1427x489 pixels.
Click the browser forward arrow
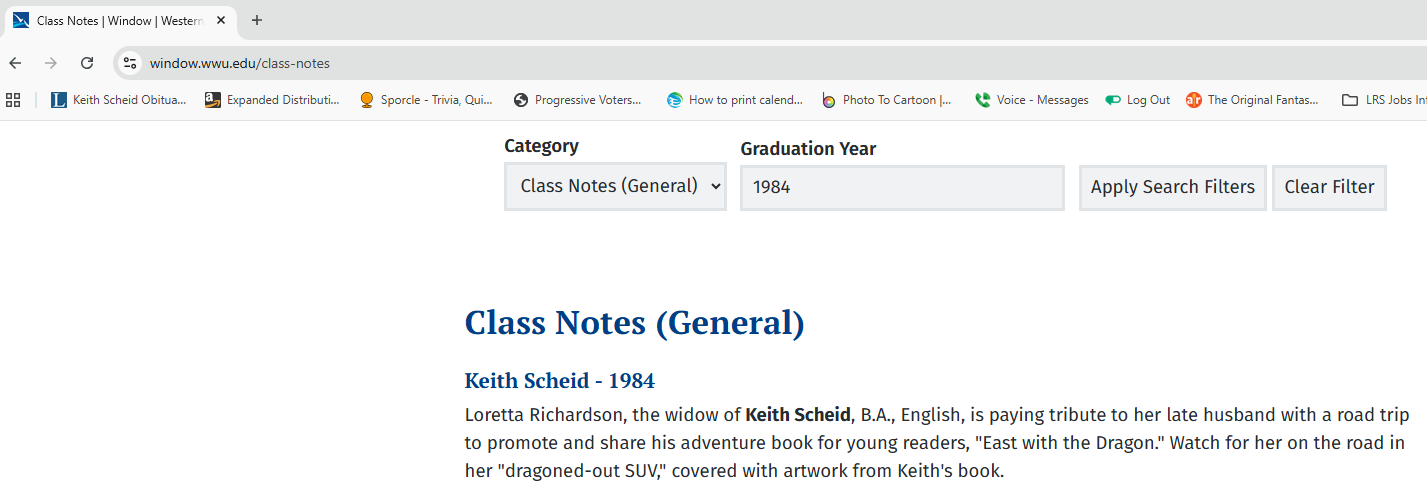[x=51, y=63]
